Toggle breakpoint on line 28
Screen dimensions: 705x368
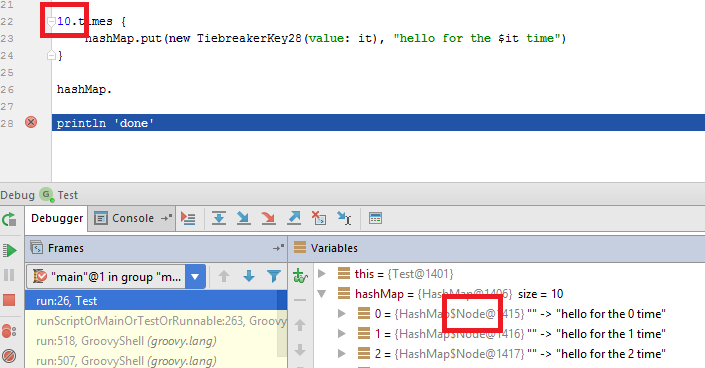pos(31,122)
